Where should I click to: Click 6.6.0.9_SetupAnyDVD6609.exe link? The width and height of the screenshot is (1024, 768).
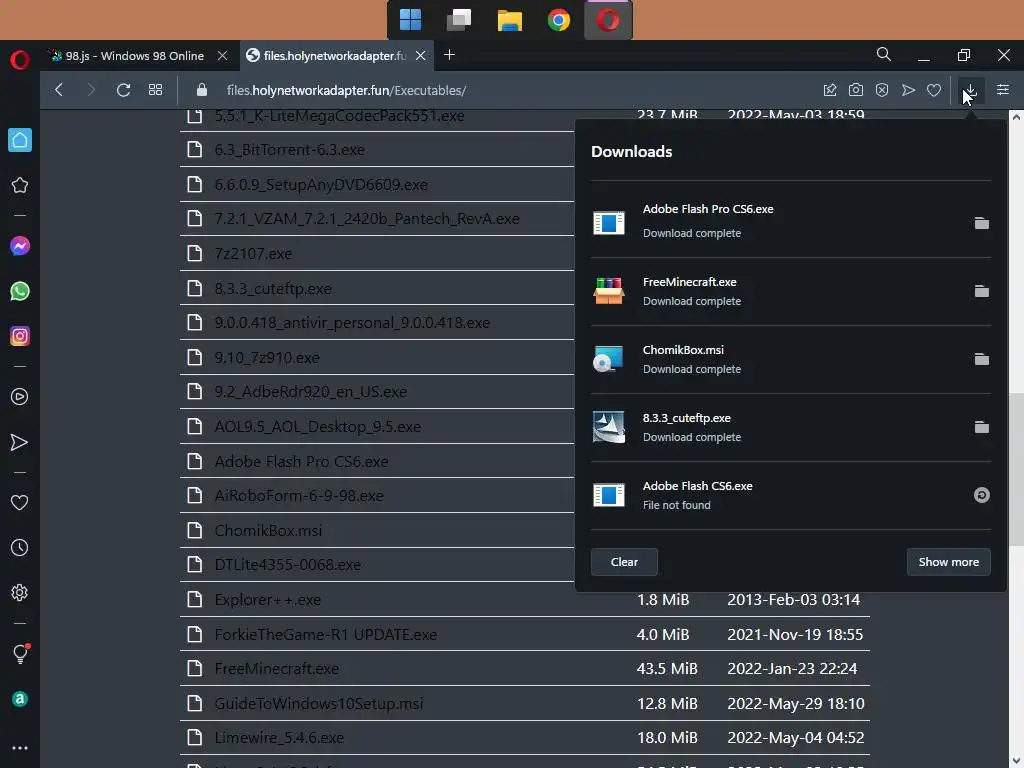pyautogui.click(x=321, y=184)
